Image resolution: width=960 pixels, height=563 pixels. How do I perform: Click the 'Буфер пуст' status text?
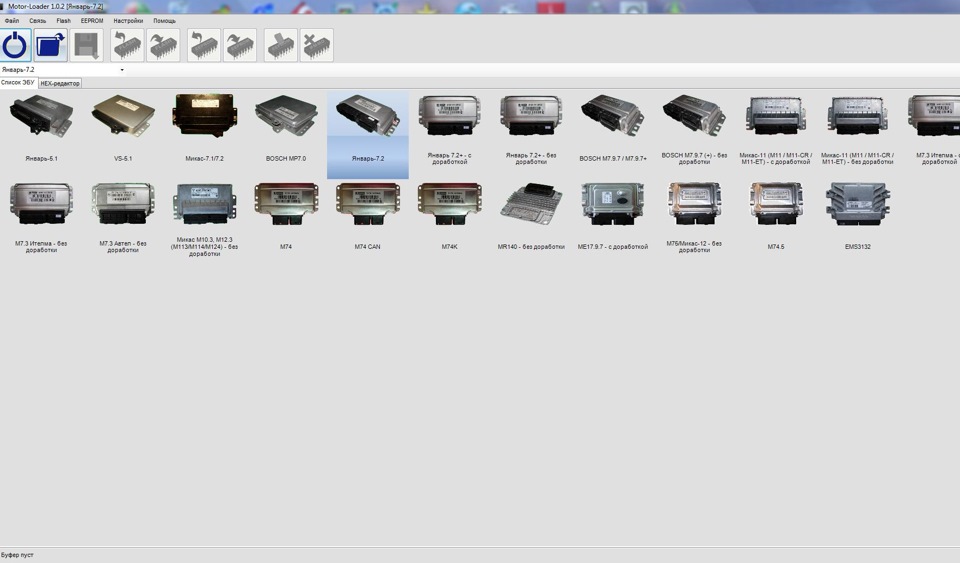pos(17,555)
